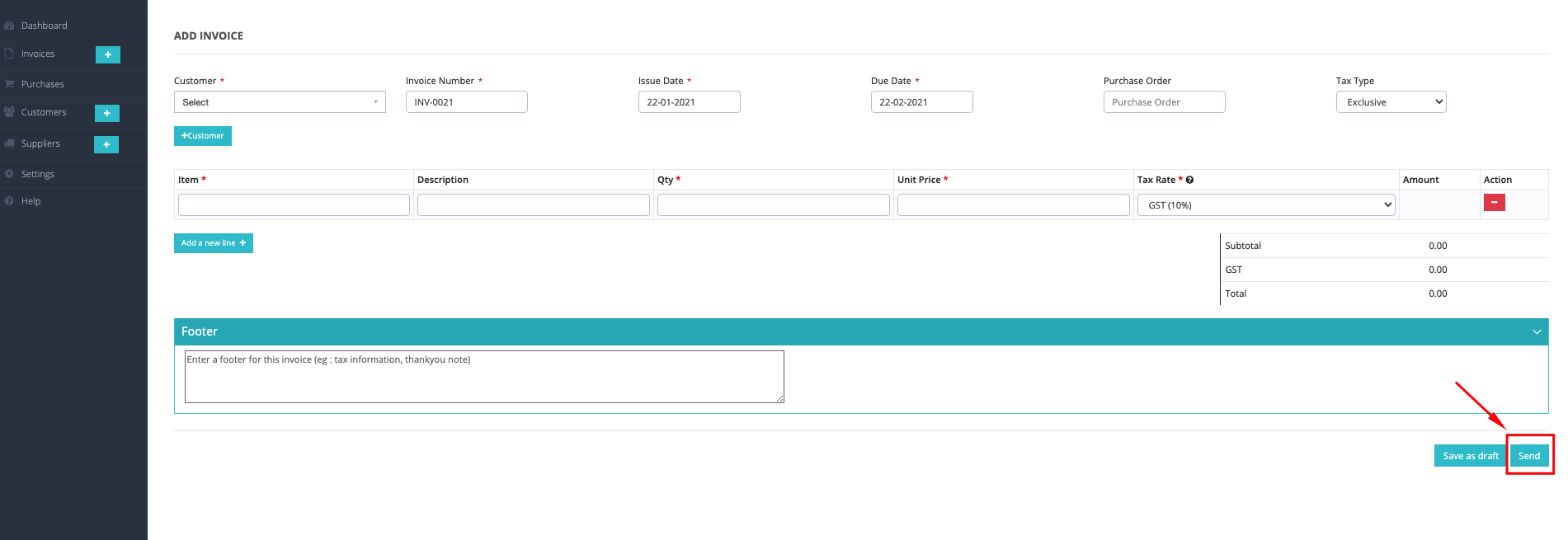1568x540 pixels.
Task: Remove line with red minus button
Action: coord(1495,202)
